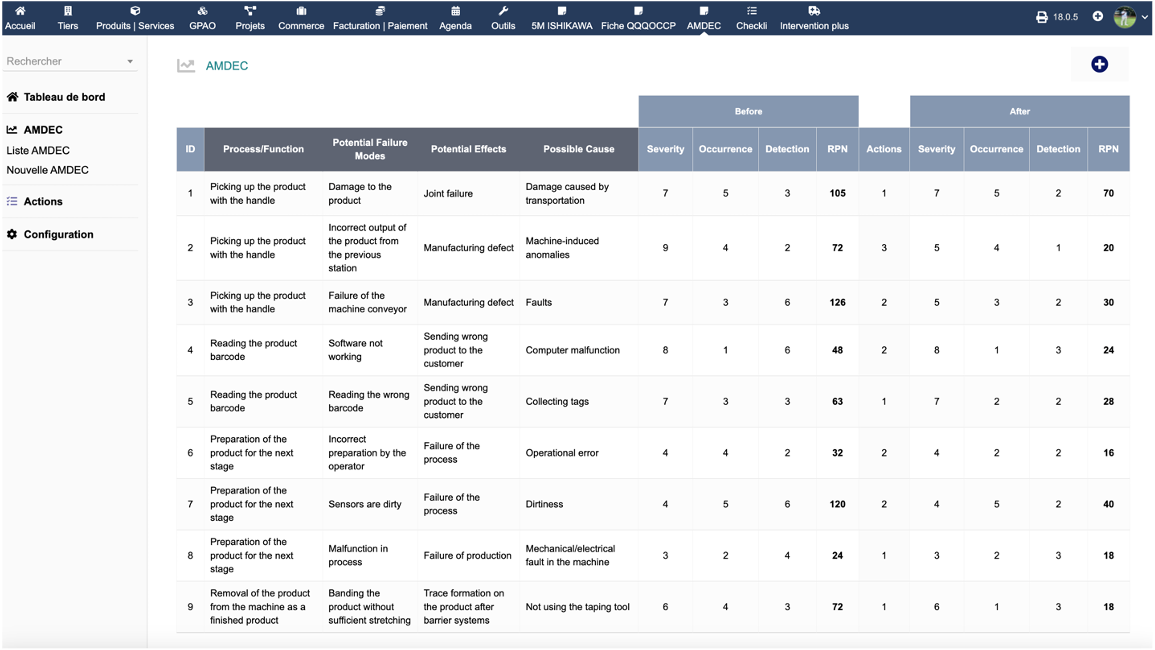The width and height of the screenshot is (1155, 650).
Task: Open the Facturation | Paiement menu
Action: (x=380, y=18)
